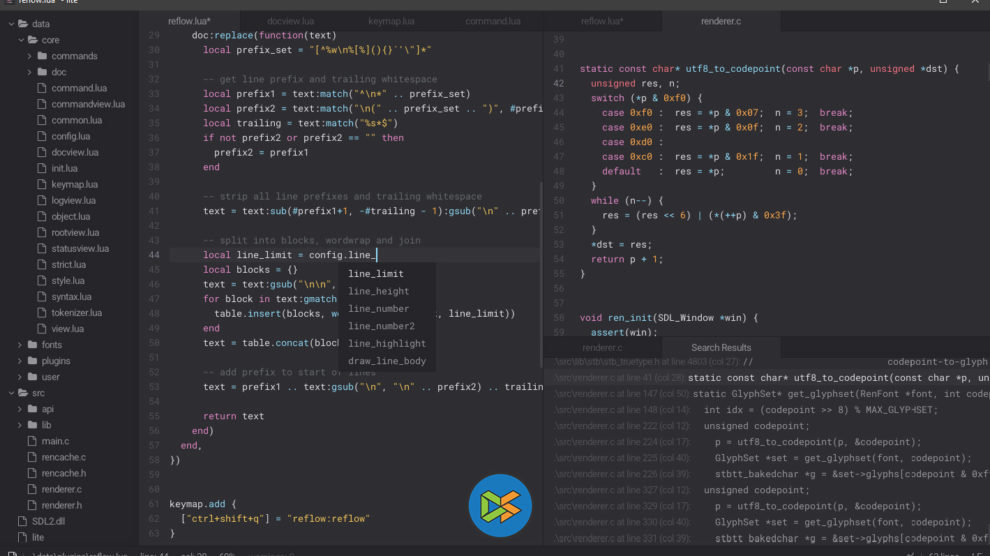Click the file icon beside init.lua
Image resolution: width=990 pixels, height=556 pixels.
pos(42,169)
